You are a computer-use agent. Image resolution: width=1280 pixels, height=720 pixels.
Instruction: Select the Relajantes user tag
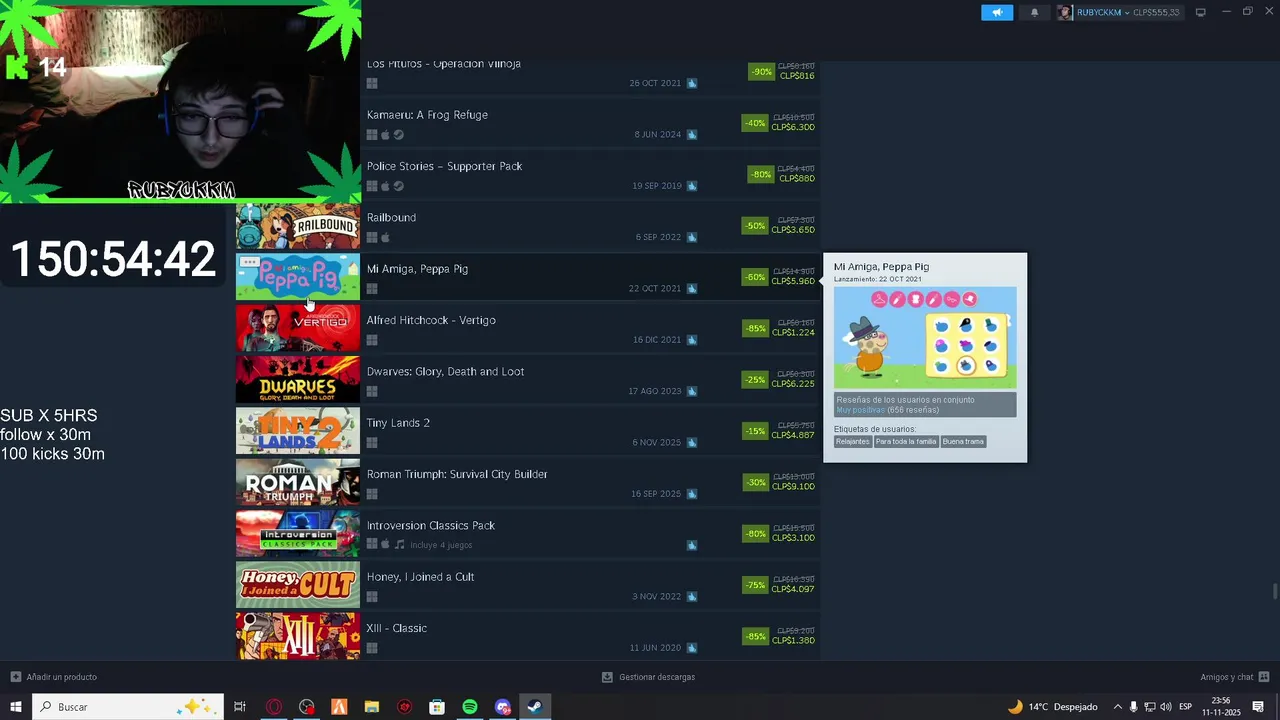[853, 441]
